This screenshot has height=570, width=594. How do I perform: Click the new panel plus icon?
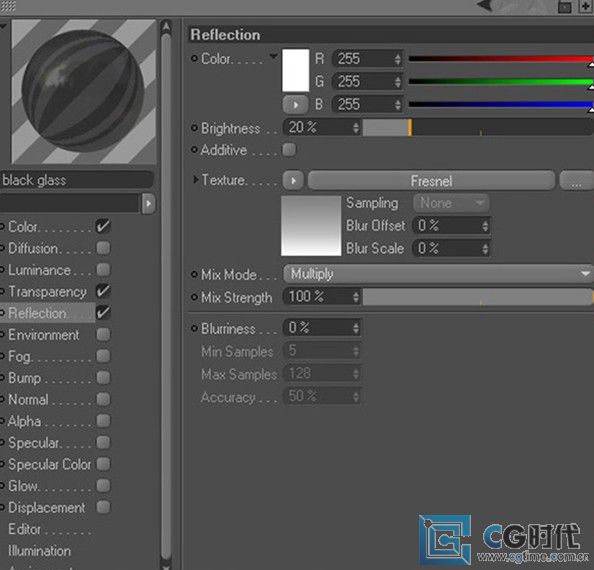(585, 6)
